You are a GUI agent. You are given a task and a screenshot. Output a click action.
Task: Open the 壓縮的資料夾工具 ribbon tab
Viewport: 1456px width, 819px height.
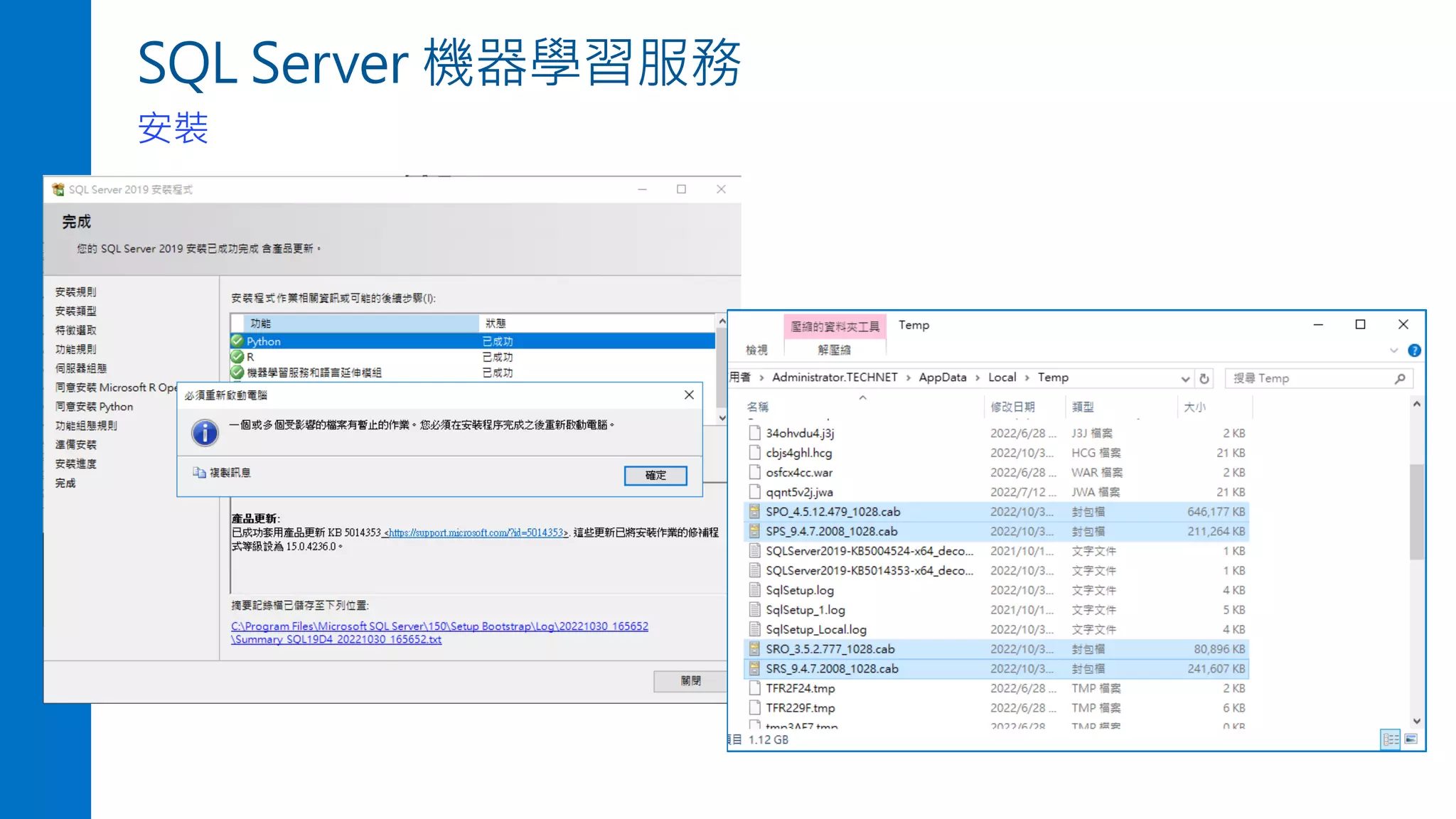click(x=835, y=326)
